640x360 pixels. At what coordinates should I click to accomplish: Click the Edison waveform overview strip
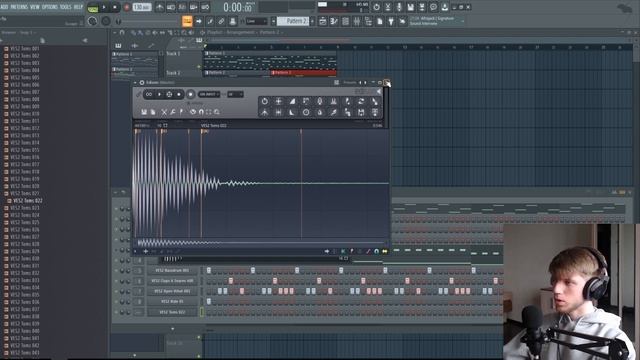pyautogui.click(x=261, y=243)
